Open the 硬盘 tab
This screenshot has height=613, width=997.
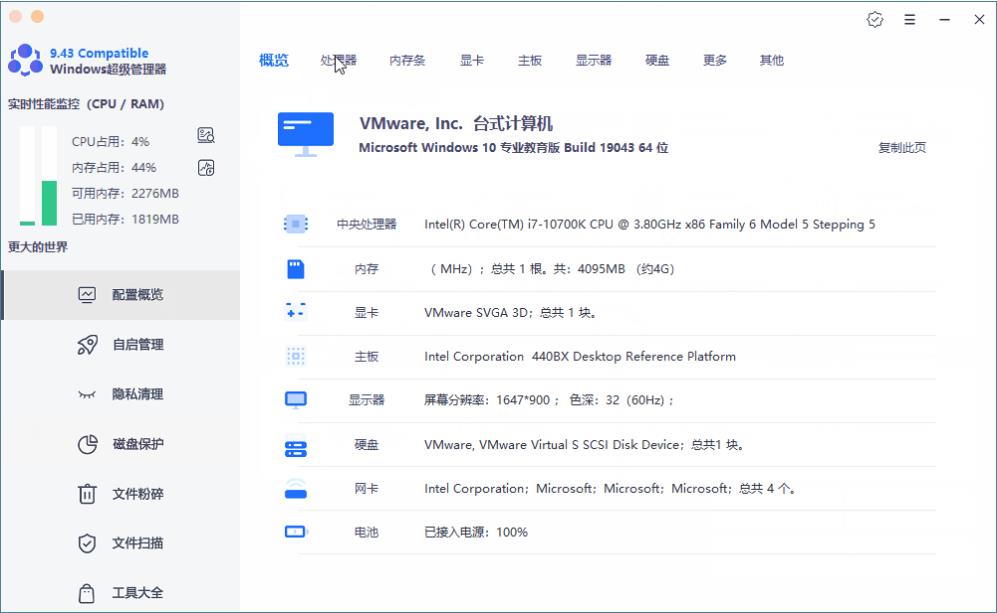coord(657,60)
